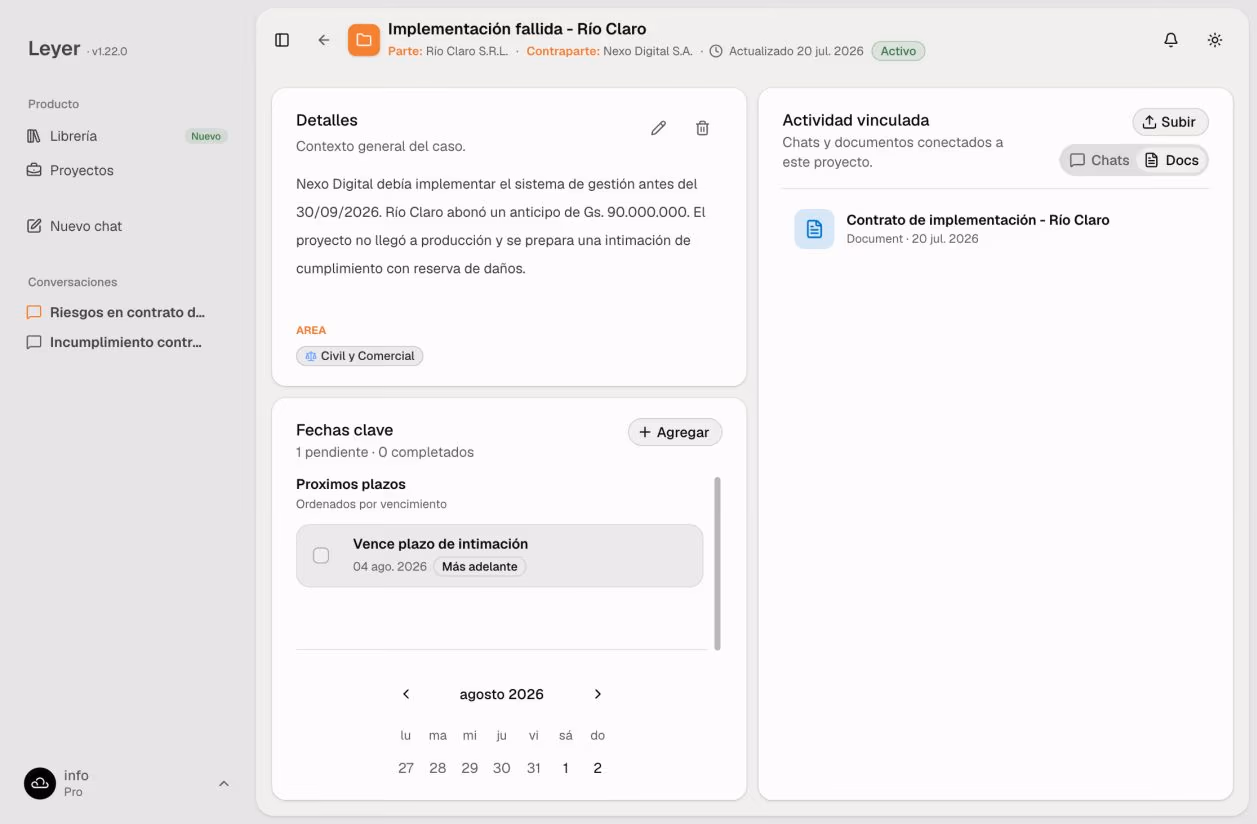
Task: Select day 29 in the calendar
Action: point(470,768)
